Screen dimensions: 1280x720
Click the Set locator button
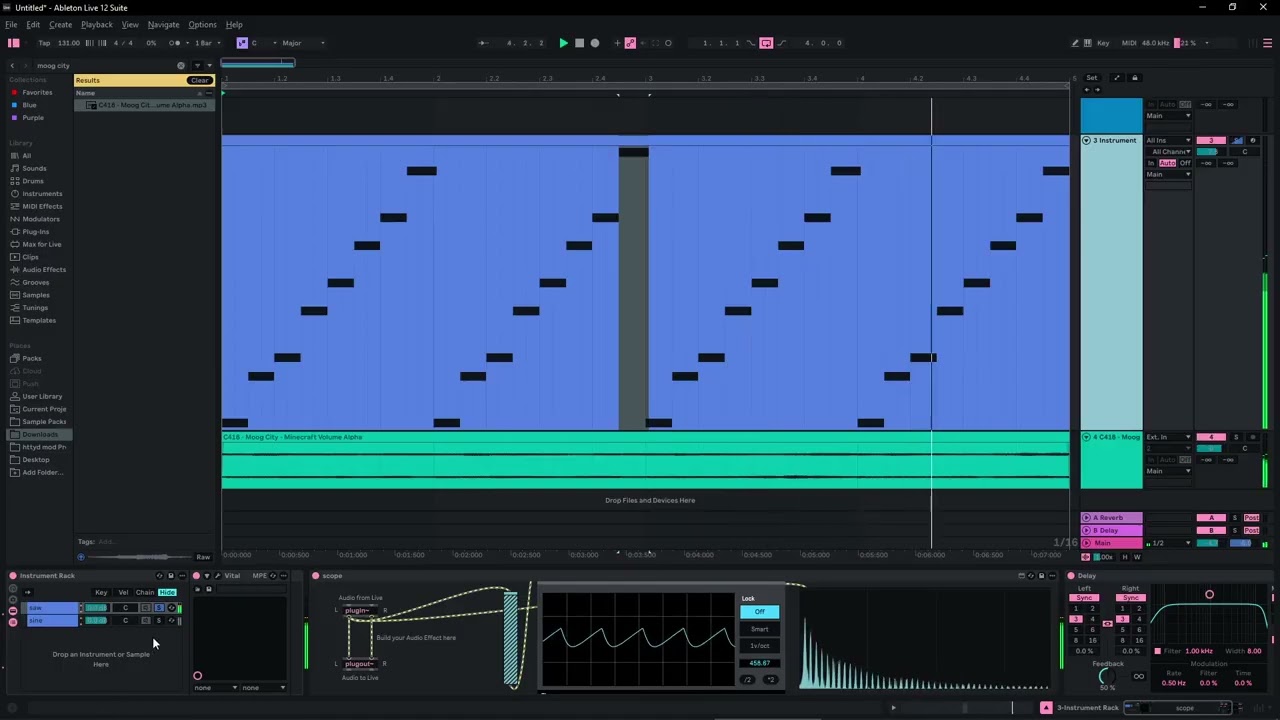click(1092, 78)
